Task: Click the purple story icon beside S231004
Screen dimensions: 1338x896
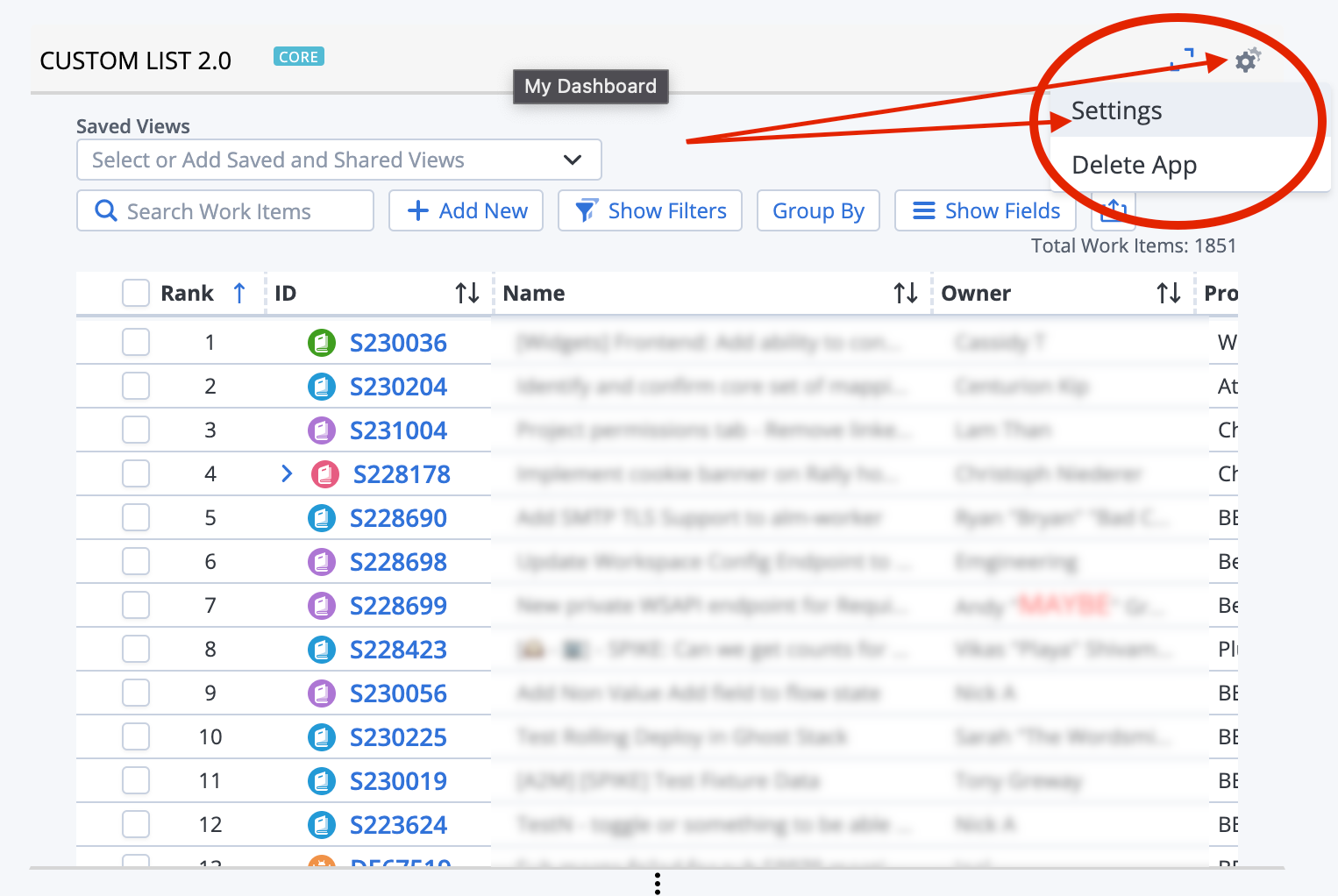Action: [322, 430]
